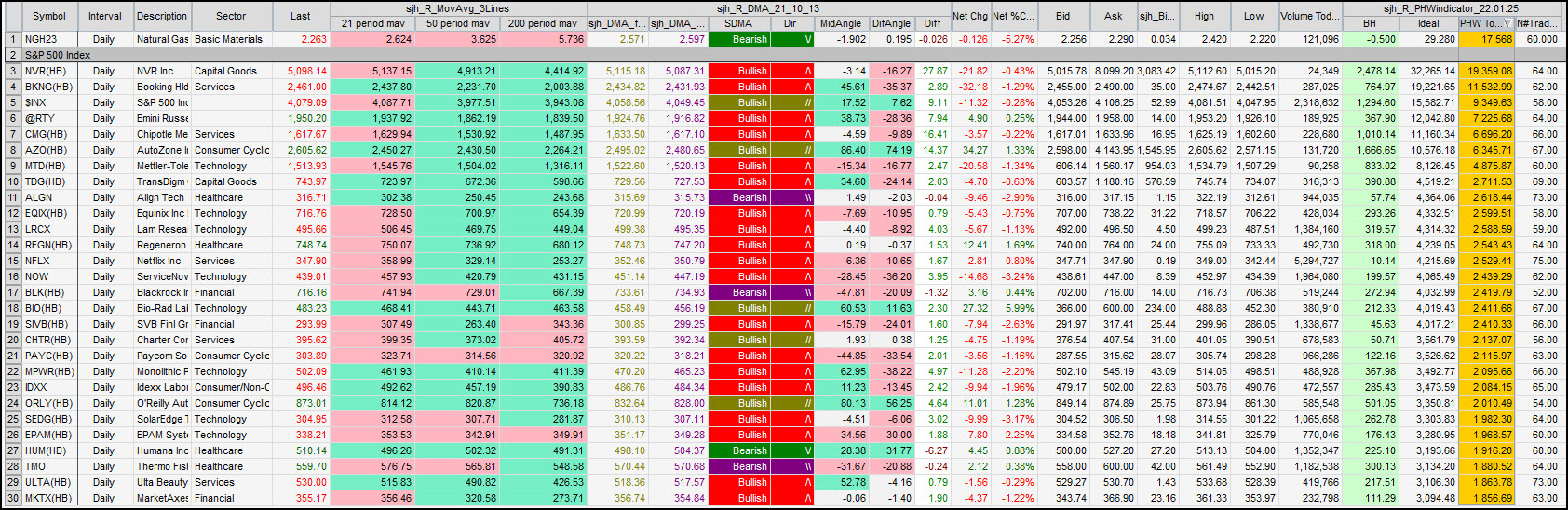
Task: Click the Bullish SDMA cell for NVR(HB)
Action: (x=738, y=71)
